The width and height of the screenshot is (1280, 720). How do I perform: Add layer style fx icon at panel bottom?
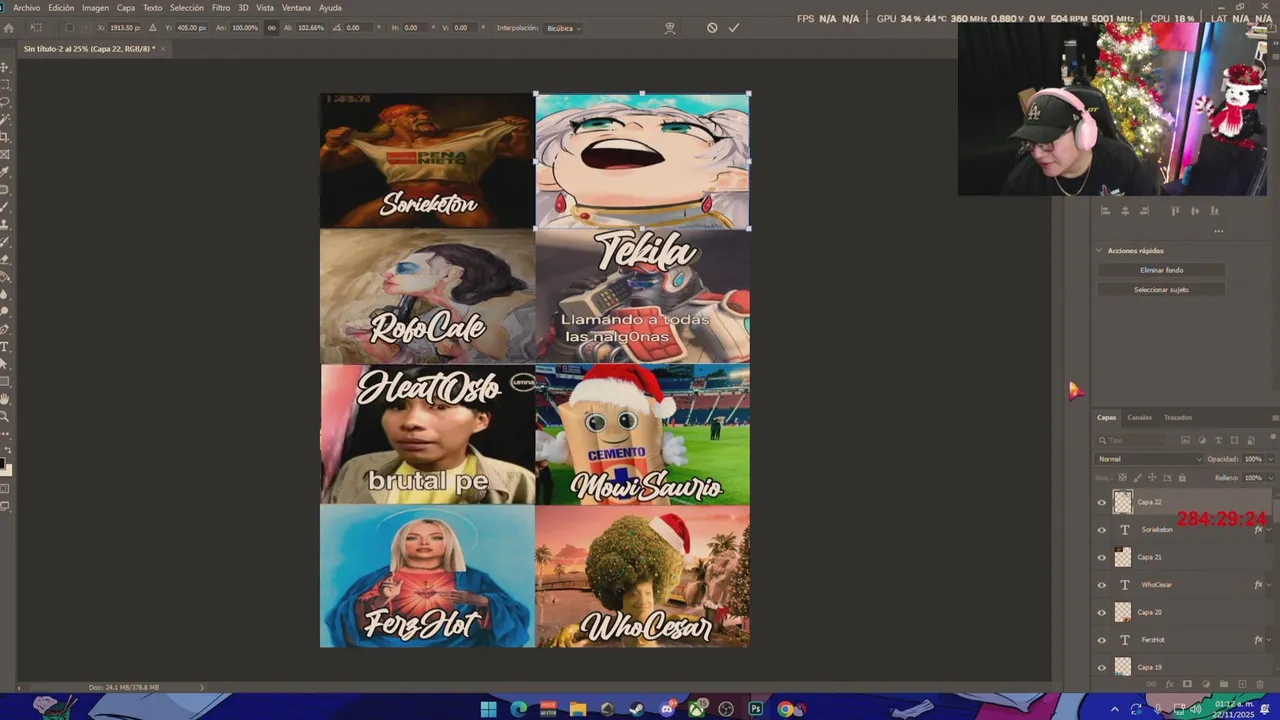[x=1170, y=684]
